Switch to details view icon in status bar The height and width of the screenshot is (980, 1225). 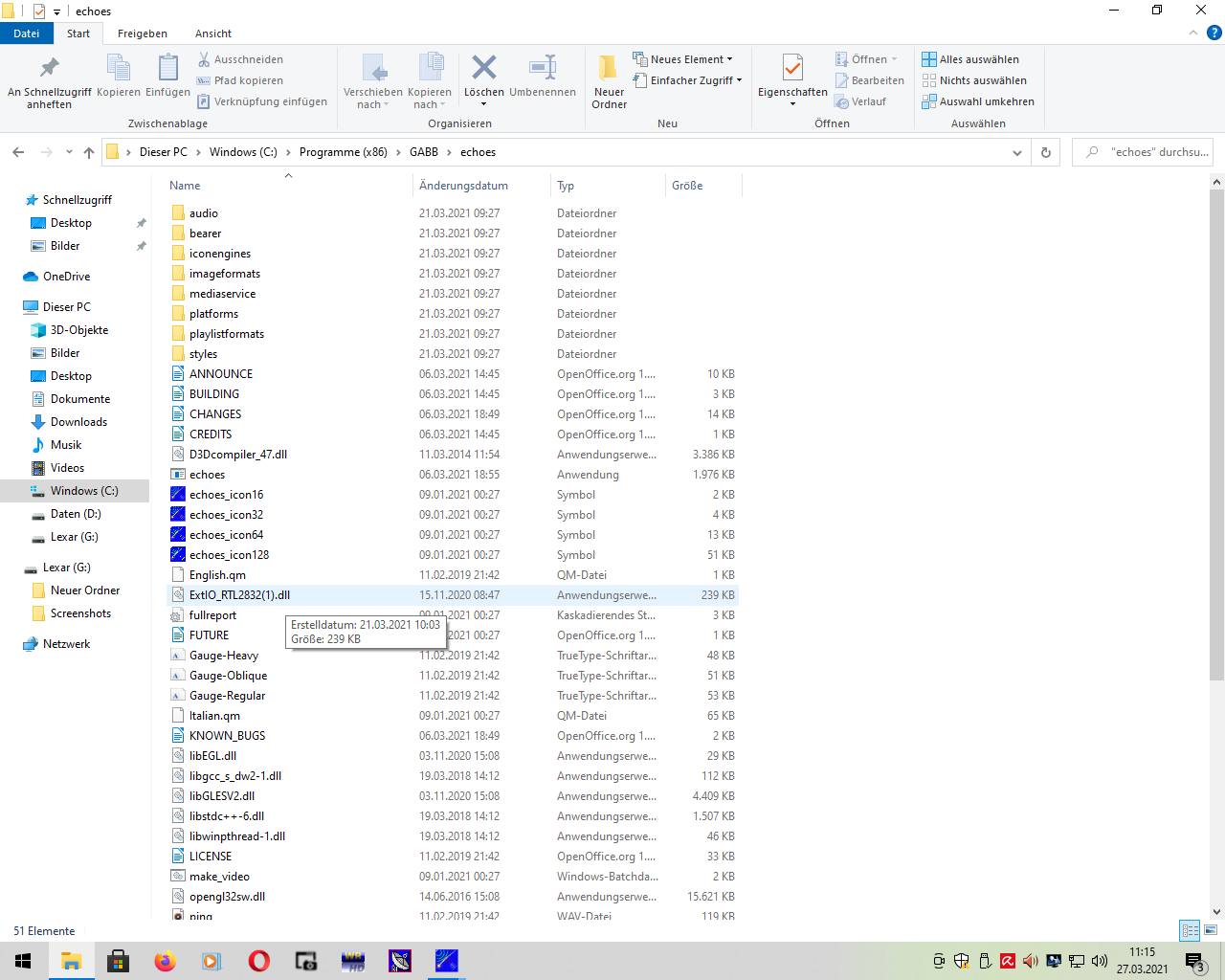click(1190, 930)
